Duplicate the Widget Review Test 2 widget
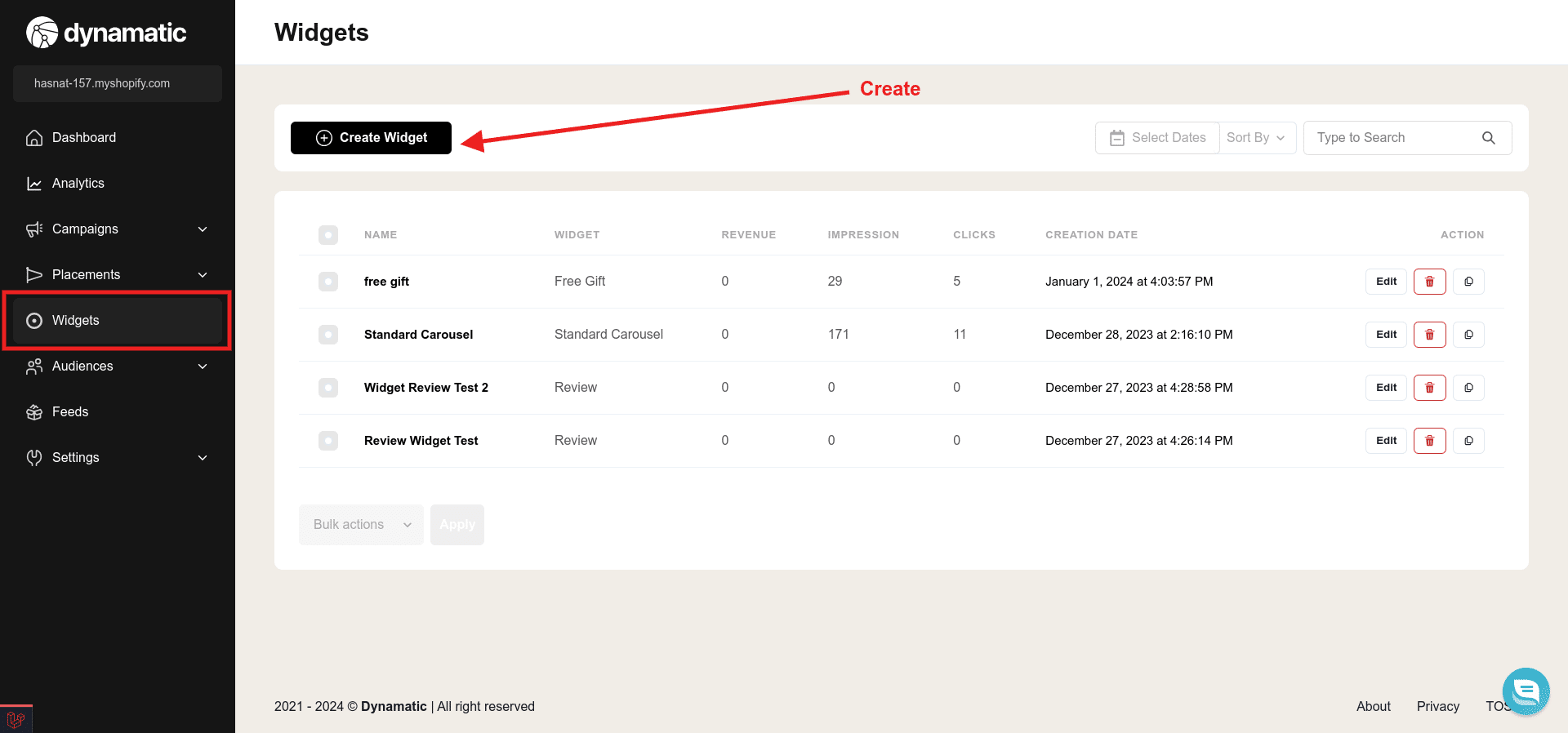Viewport: 1568px width, 733px height. (1468, 388)
